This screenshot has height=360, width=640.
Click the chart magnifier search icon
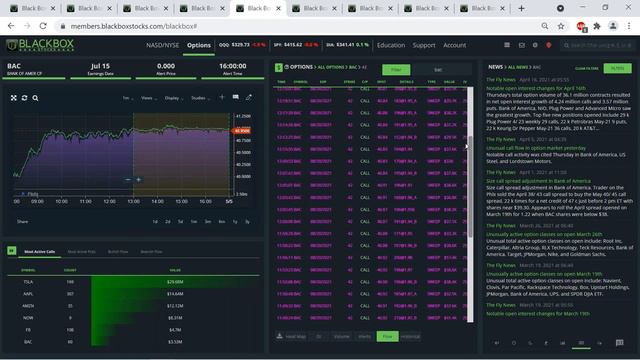click(x=36, y=98)
